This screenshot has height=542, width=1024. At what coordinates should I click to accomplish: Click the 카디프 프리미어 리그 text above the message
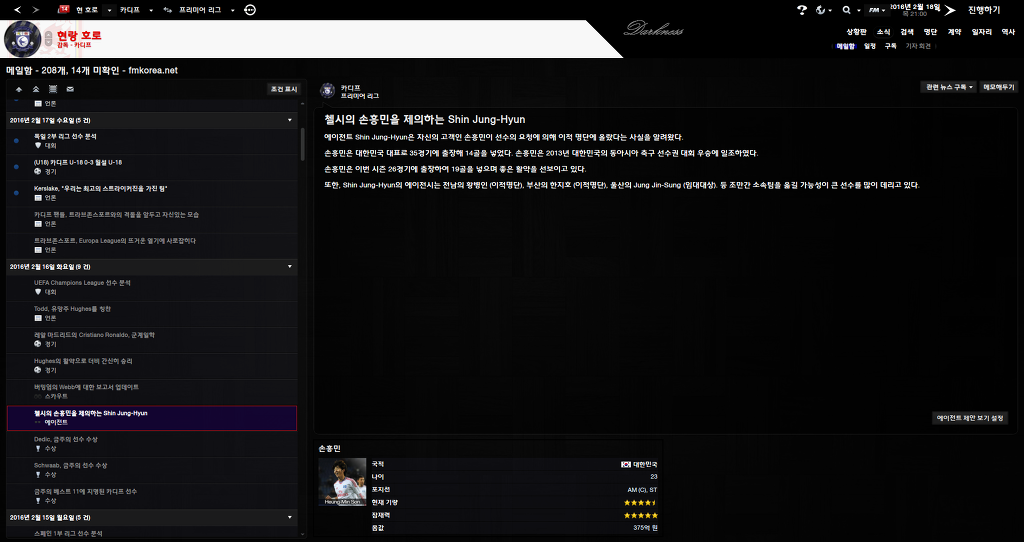click(360, 91)
